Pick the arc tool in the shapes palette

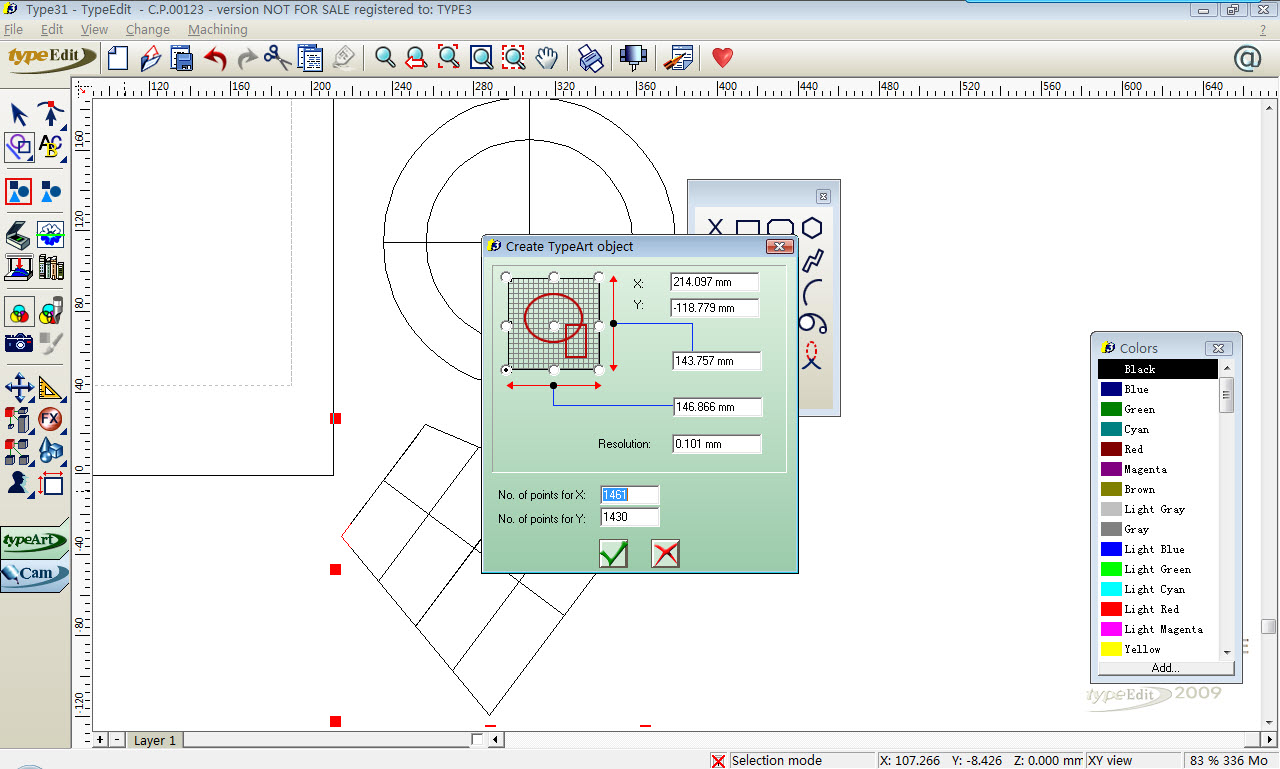[x=812, y=292]
